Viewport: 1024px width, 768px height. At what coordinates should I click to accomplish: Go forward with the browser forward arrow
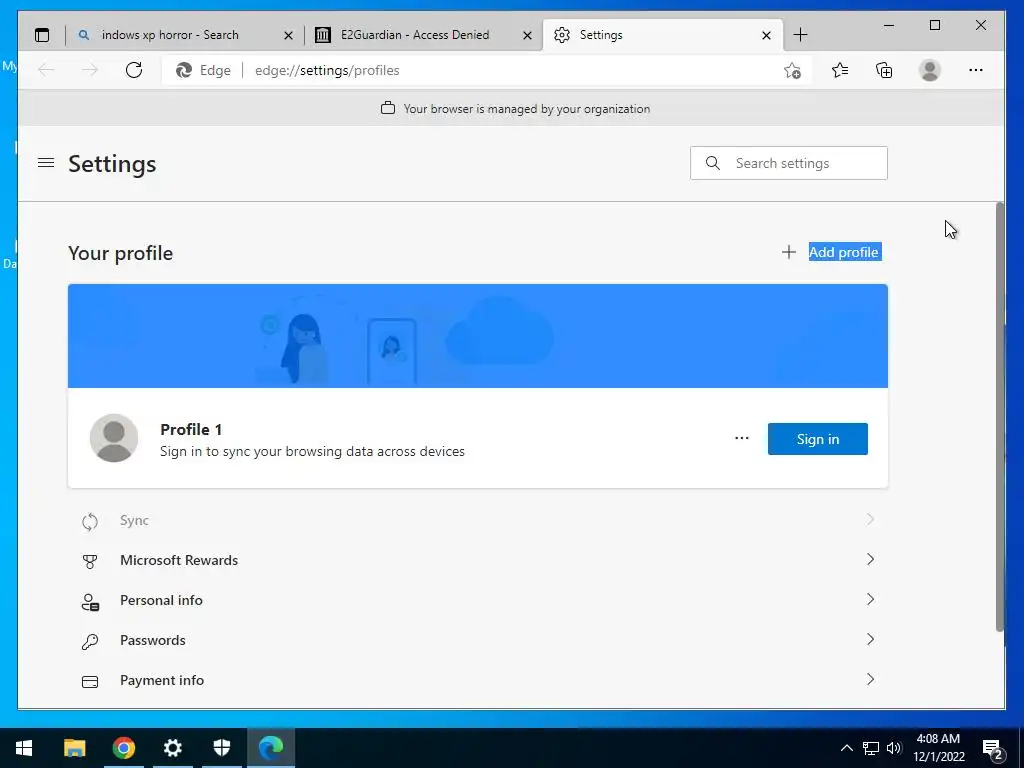coord(90,70)
